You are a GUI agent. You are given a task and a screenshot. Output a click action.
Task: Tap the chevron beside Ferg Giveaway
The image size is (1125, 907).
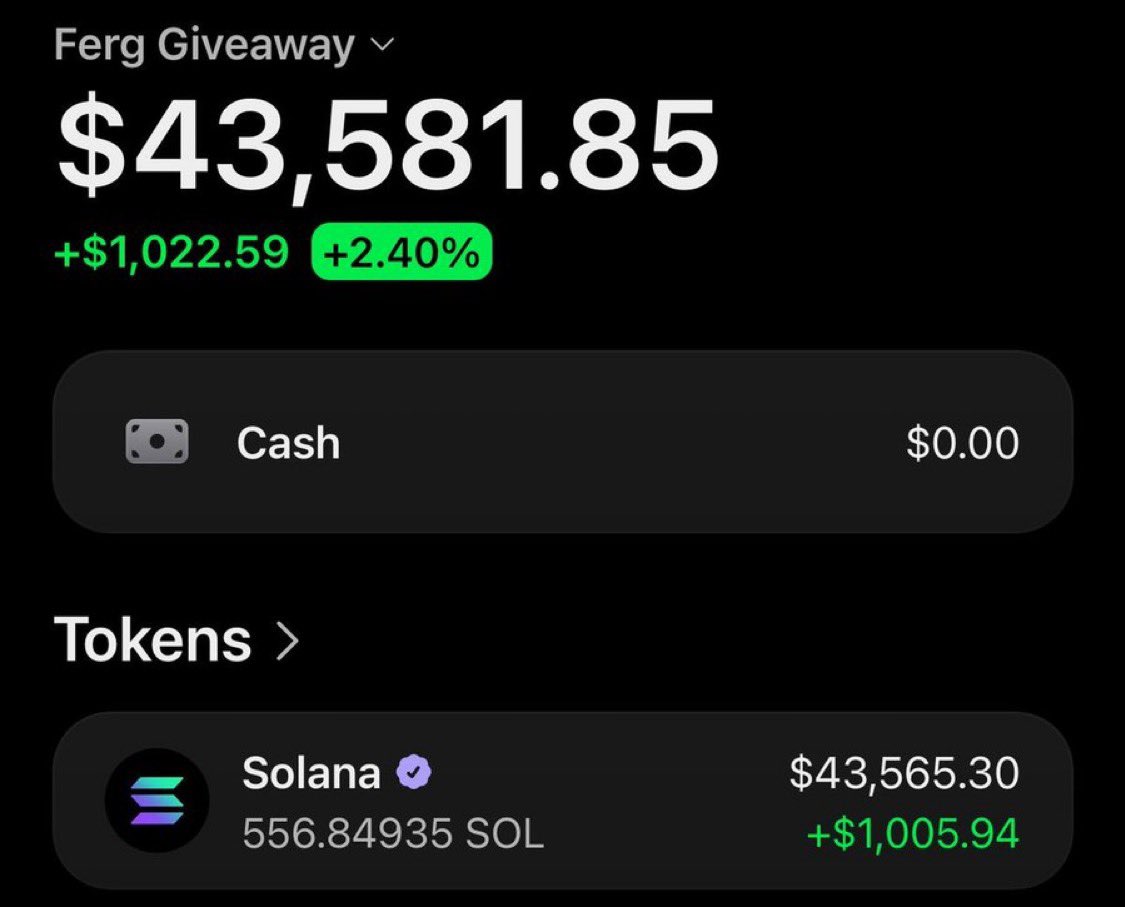tap(382, 45)
